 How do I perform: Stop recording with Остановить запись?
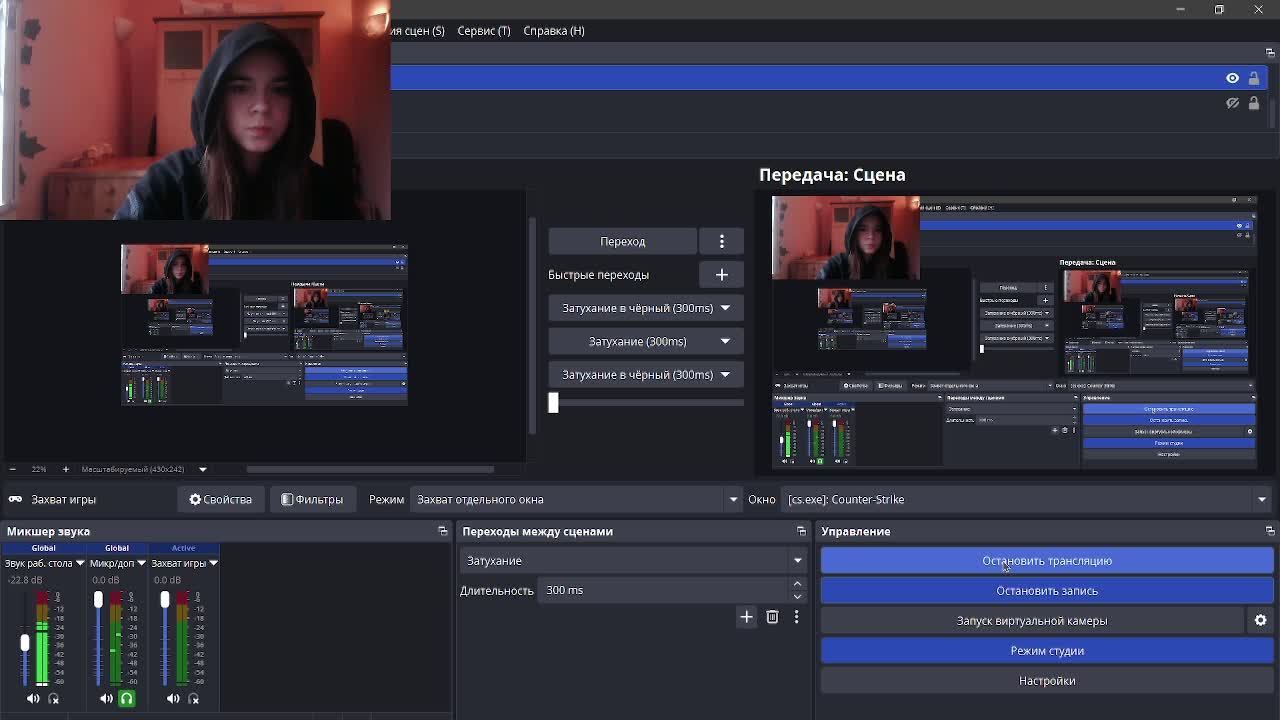1047,591
